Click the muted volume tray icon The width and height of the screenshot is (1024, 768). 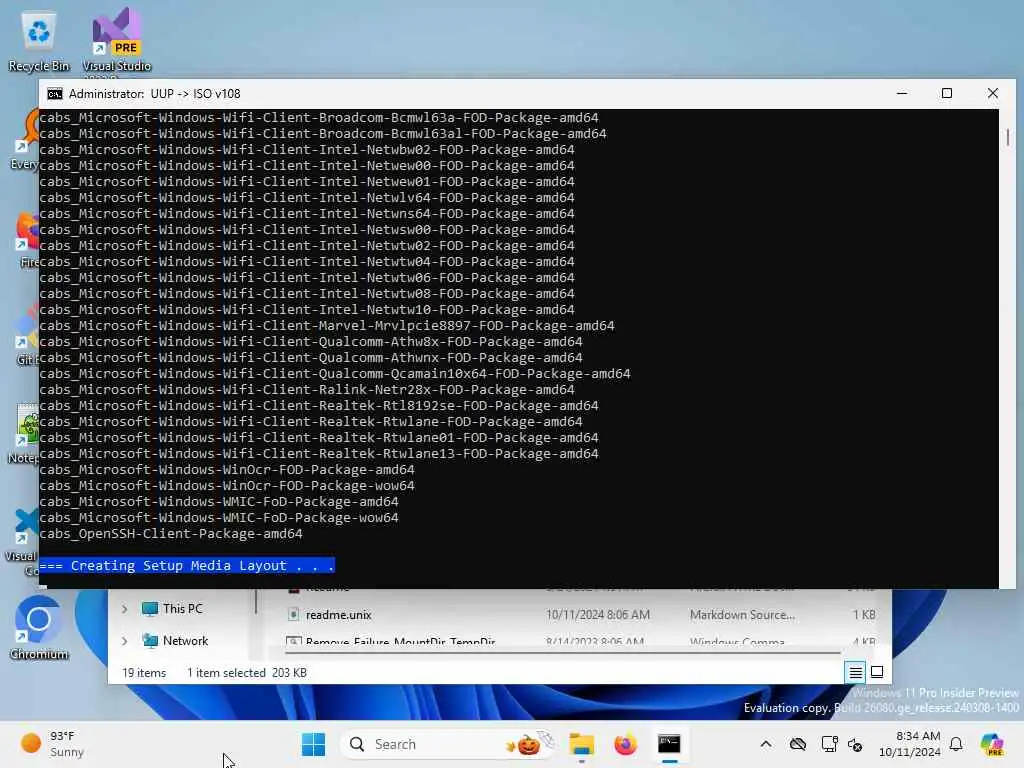click(x=855, y=744)
